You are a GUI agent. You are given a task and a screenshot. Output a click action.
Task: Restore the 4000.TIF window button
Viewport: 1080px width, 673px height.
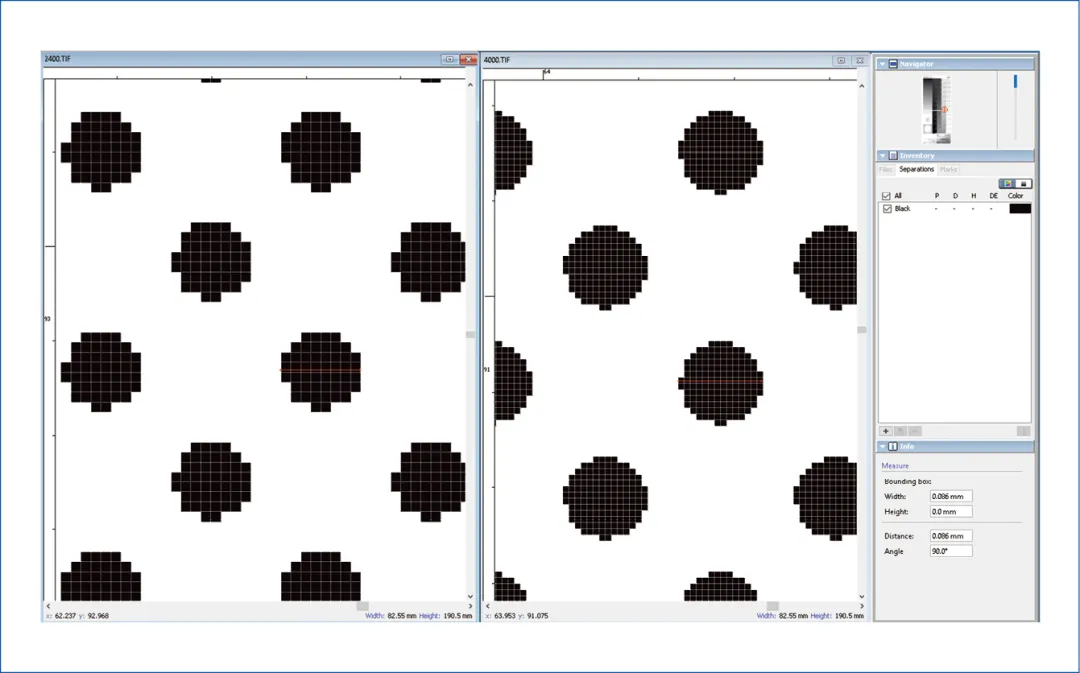(841, 61)
